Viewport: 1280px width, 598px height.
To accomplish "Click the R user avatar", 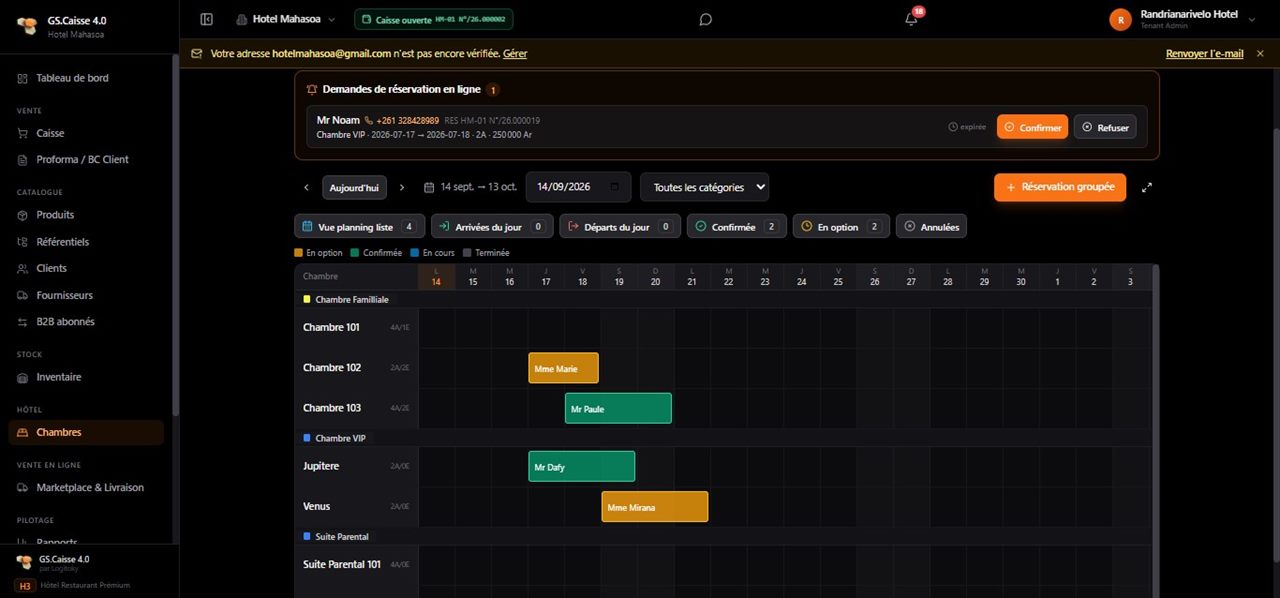I will pos(1120,19).
